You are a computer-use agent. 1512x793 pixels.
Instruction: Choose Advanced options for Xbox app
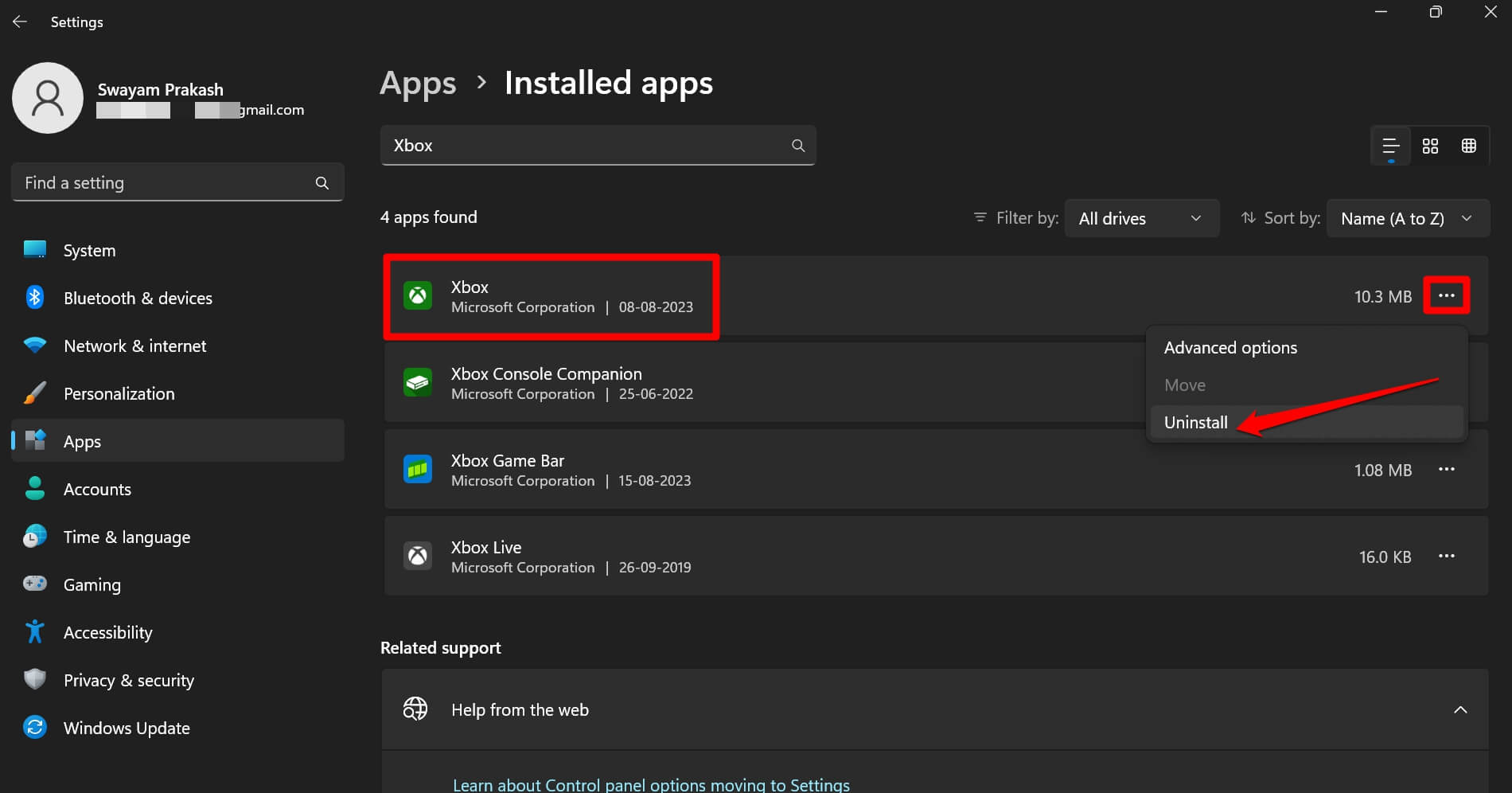(x=1230, y=347)
